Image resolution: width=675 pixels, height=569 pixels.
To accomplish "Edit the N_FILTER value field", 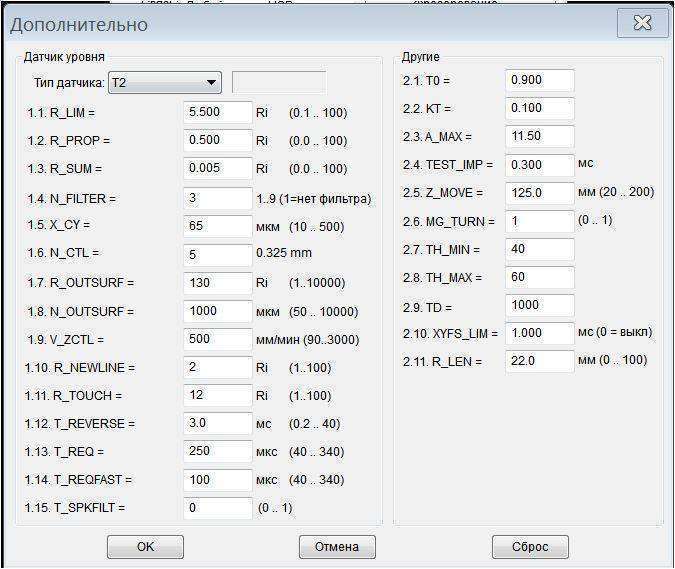I will pyautogui.click(x=218, y=198).
